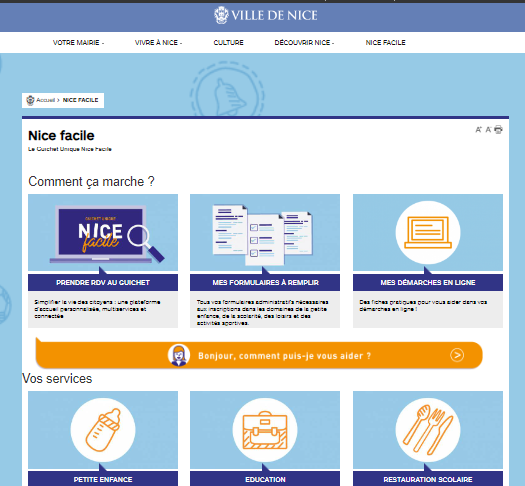Open the Nice Facile menu item
Viewport: 525px width, 486px height.
pos(385,43)
